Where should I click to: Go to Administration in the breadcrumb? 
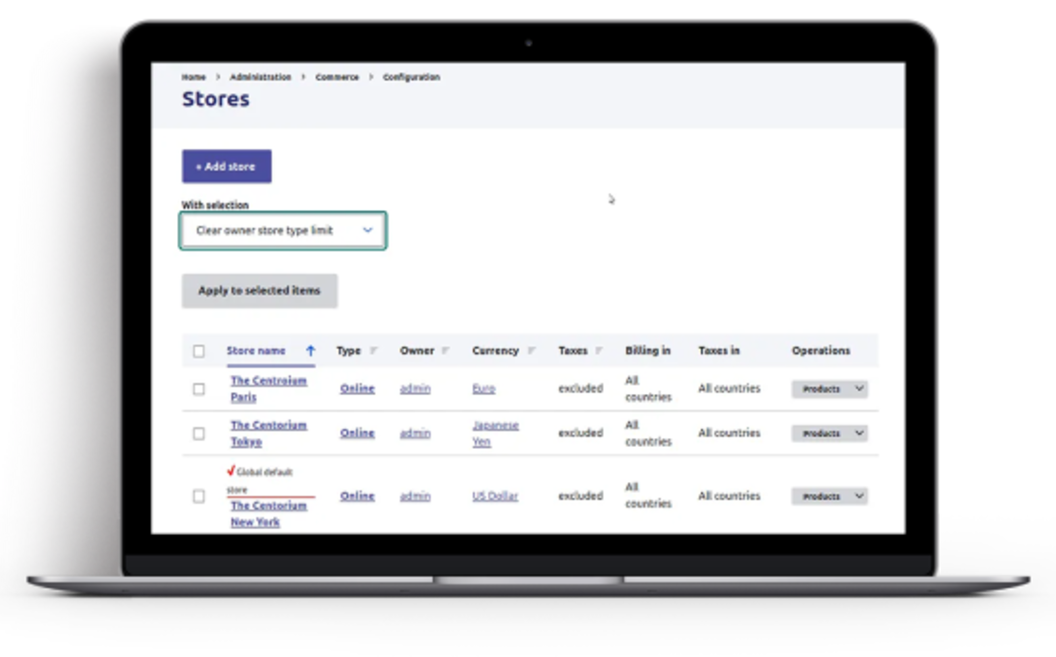point(260,77)
